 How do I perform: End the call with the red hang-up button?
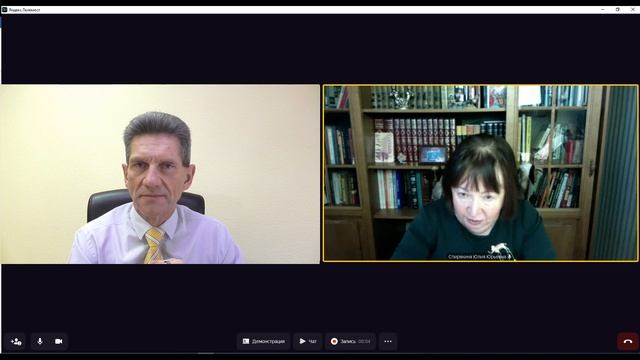628,341
